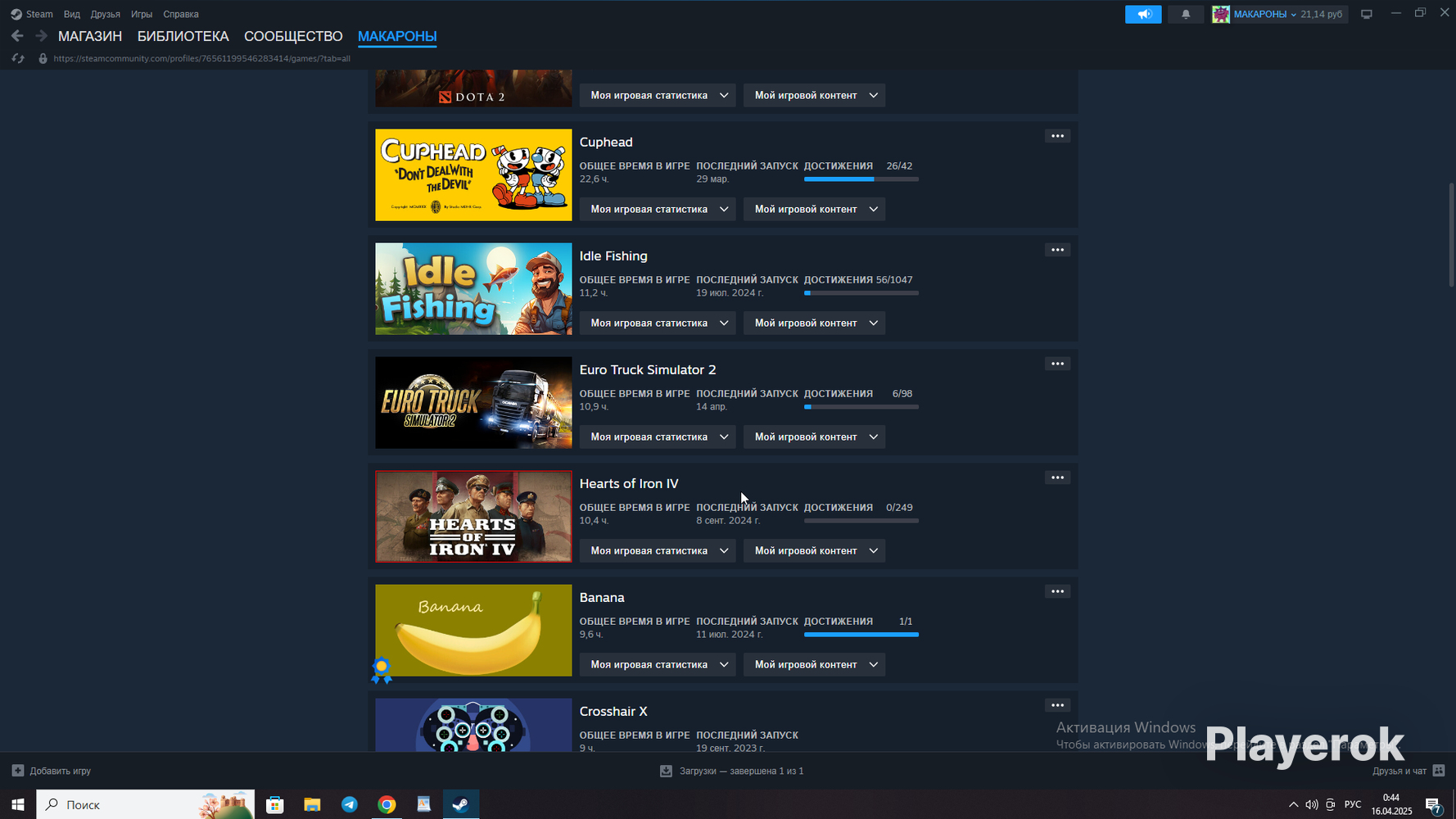Open the Hearts of Iron IV title link
This screenshot has height=819, width=1456.
(629, 483)
